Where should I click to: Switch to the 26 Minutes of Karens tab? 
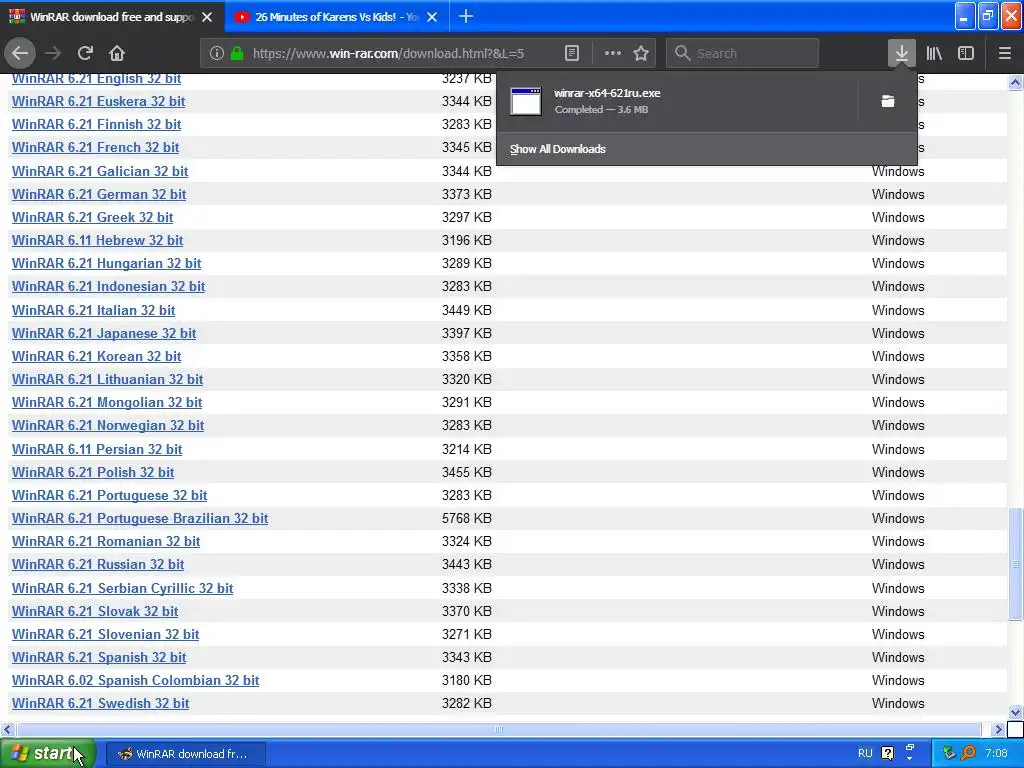click(337, 17)
